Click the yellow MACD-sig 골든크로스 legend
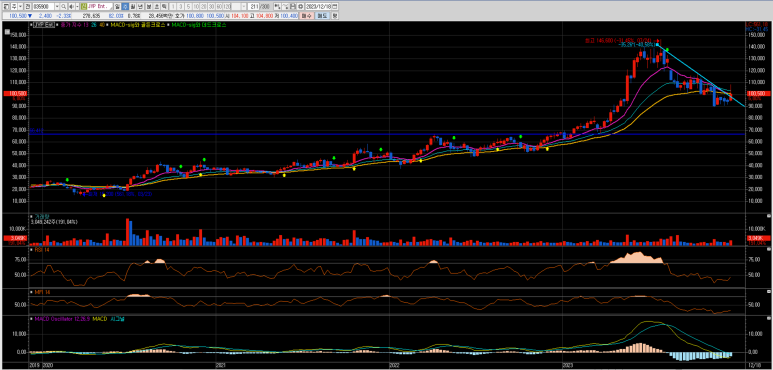Viewport: 773px width, 370px height. point(137,24)
